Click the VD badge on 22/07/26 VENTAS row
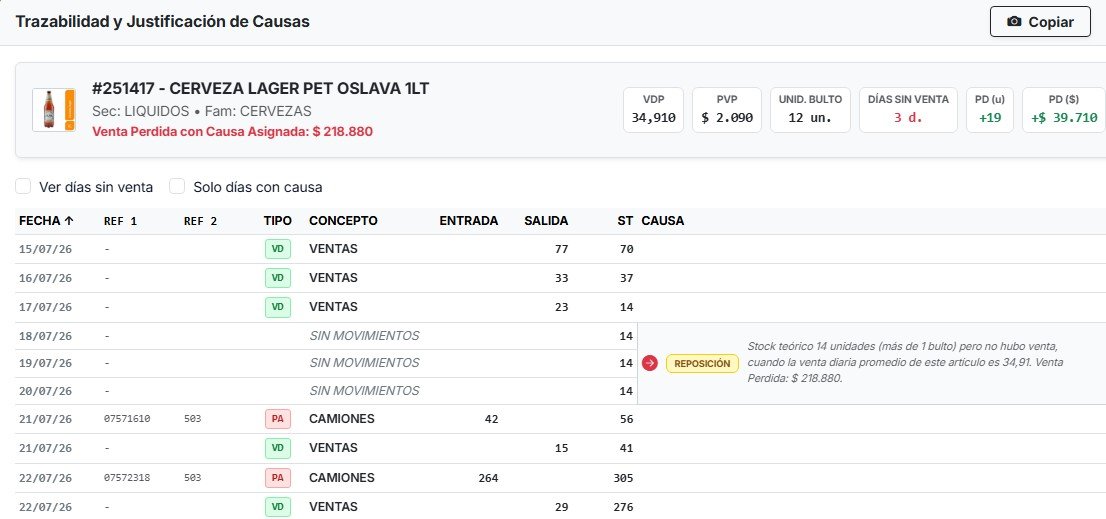1106x519 pixels. pos(277,507)
